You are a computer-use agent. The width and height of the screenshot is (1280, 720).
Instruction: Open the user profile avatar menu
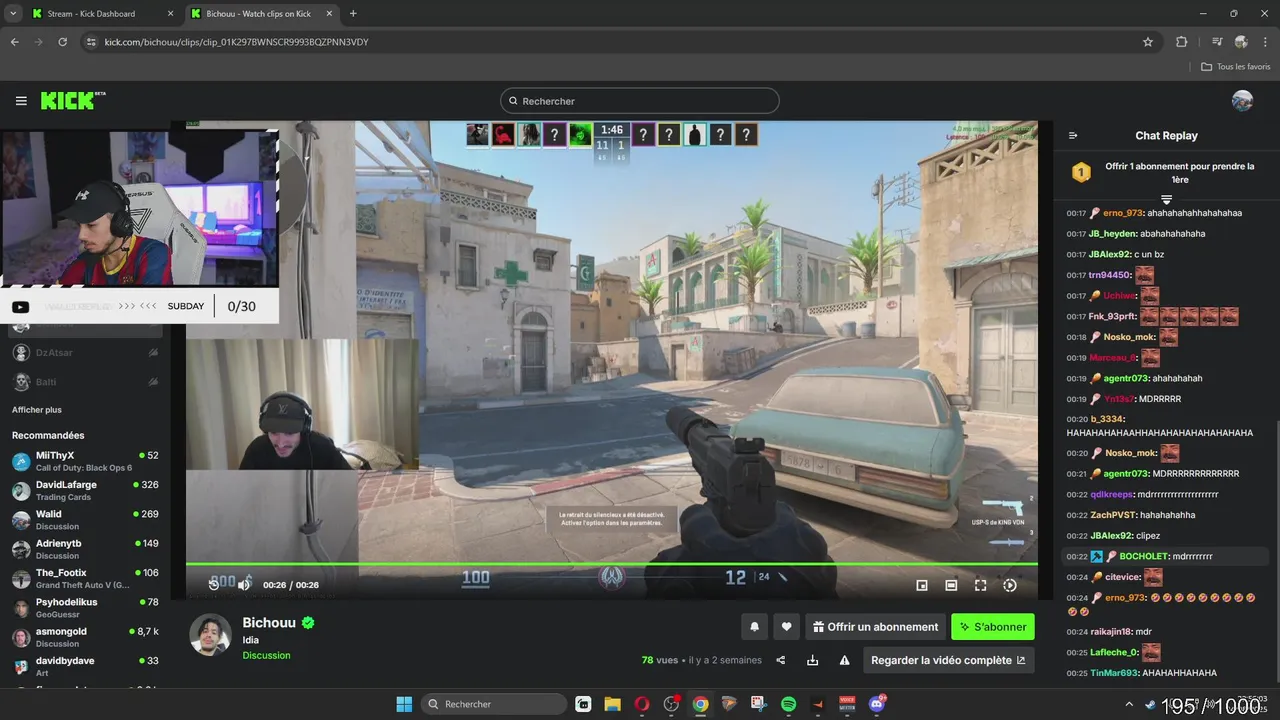[x=1242, y=101]
